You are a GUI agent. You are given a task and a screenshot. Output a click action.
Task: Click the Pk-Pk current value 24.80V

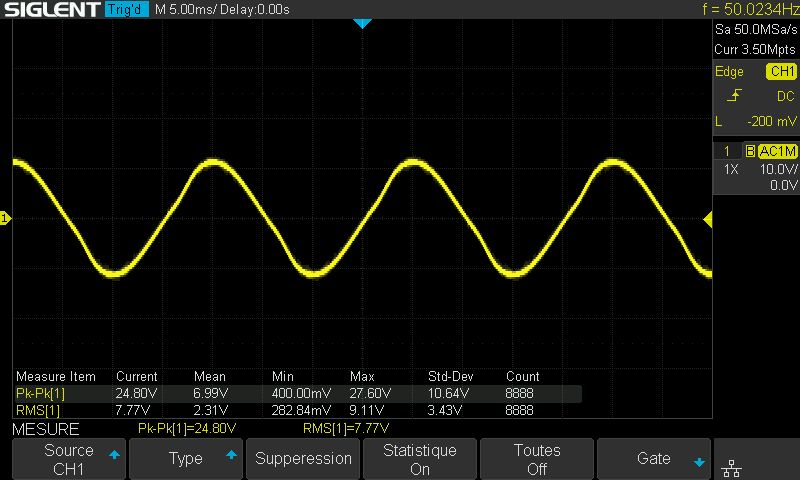coord(136,393)
